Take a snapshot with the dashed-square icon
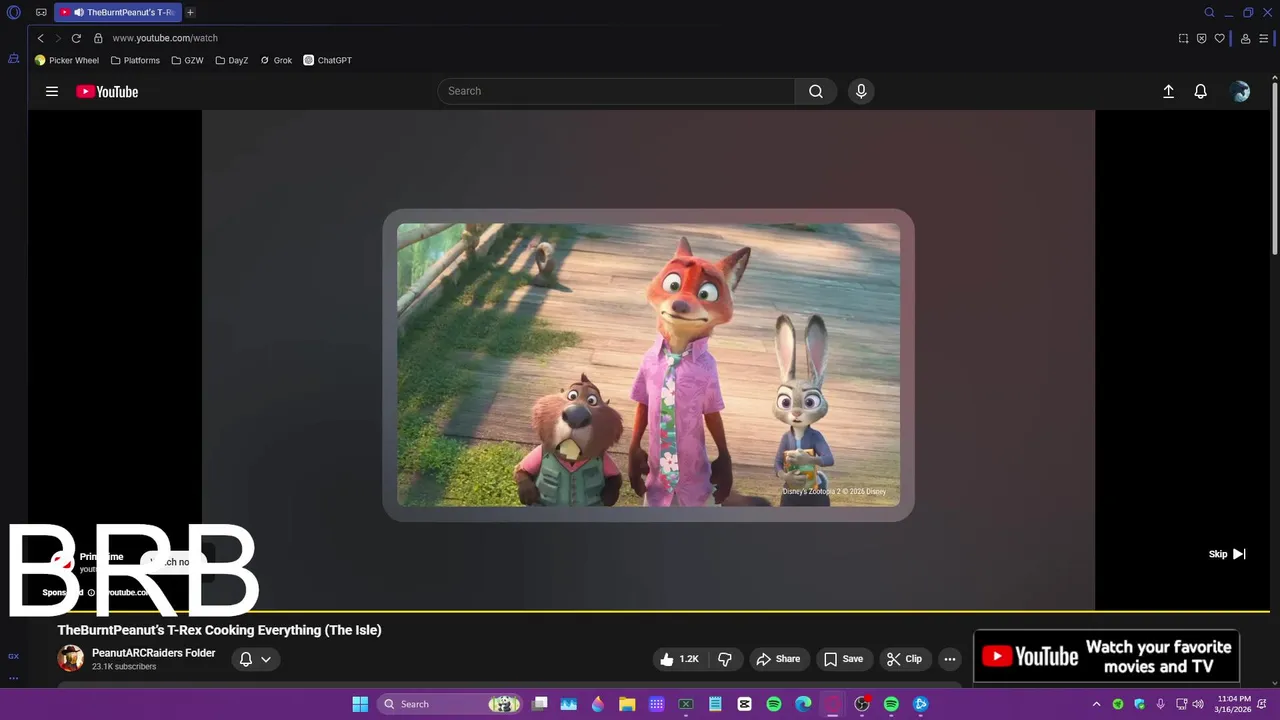 pos(1184,38)
